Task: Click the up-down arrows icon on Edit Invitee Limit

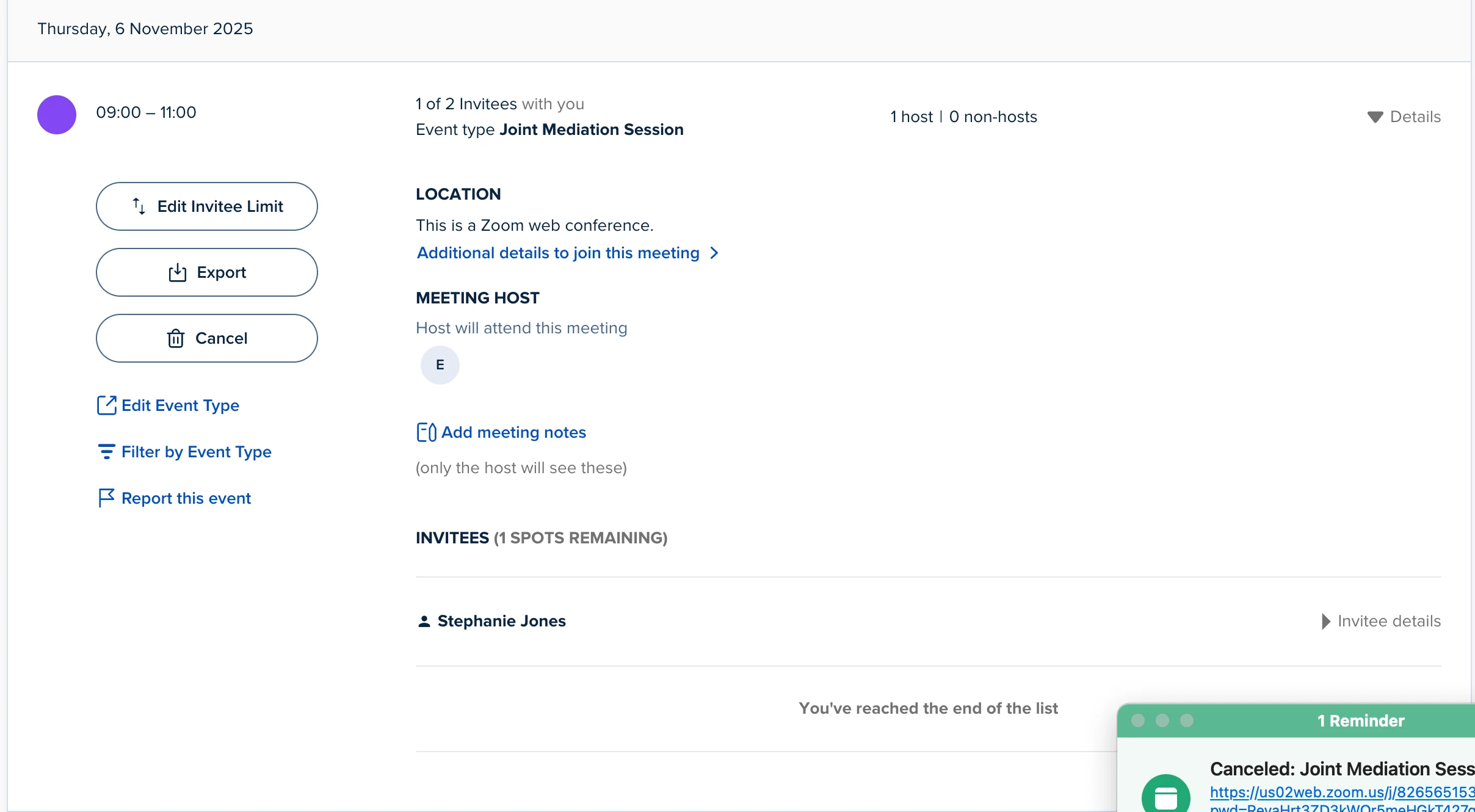Action: [x=139, y=206]
